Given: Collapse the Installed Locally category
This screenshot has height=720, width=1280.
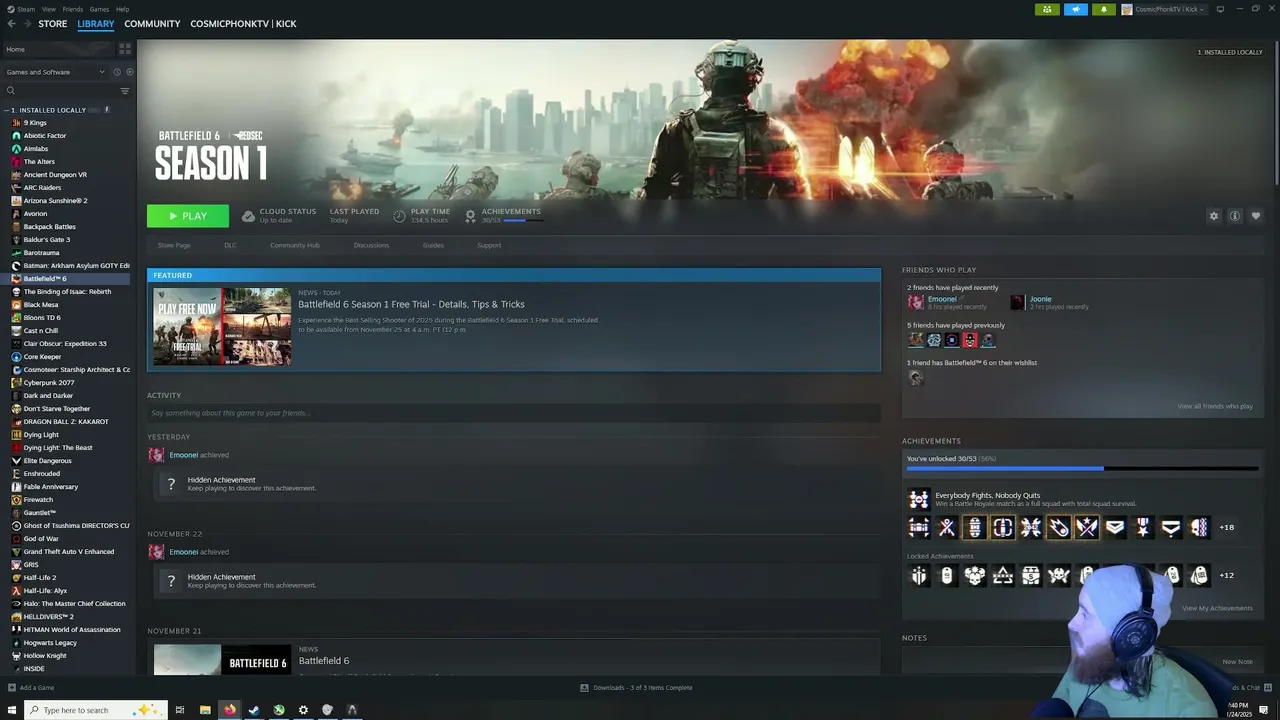Looking at the screenshot, I should (x=6, y=110).
